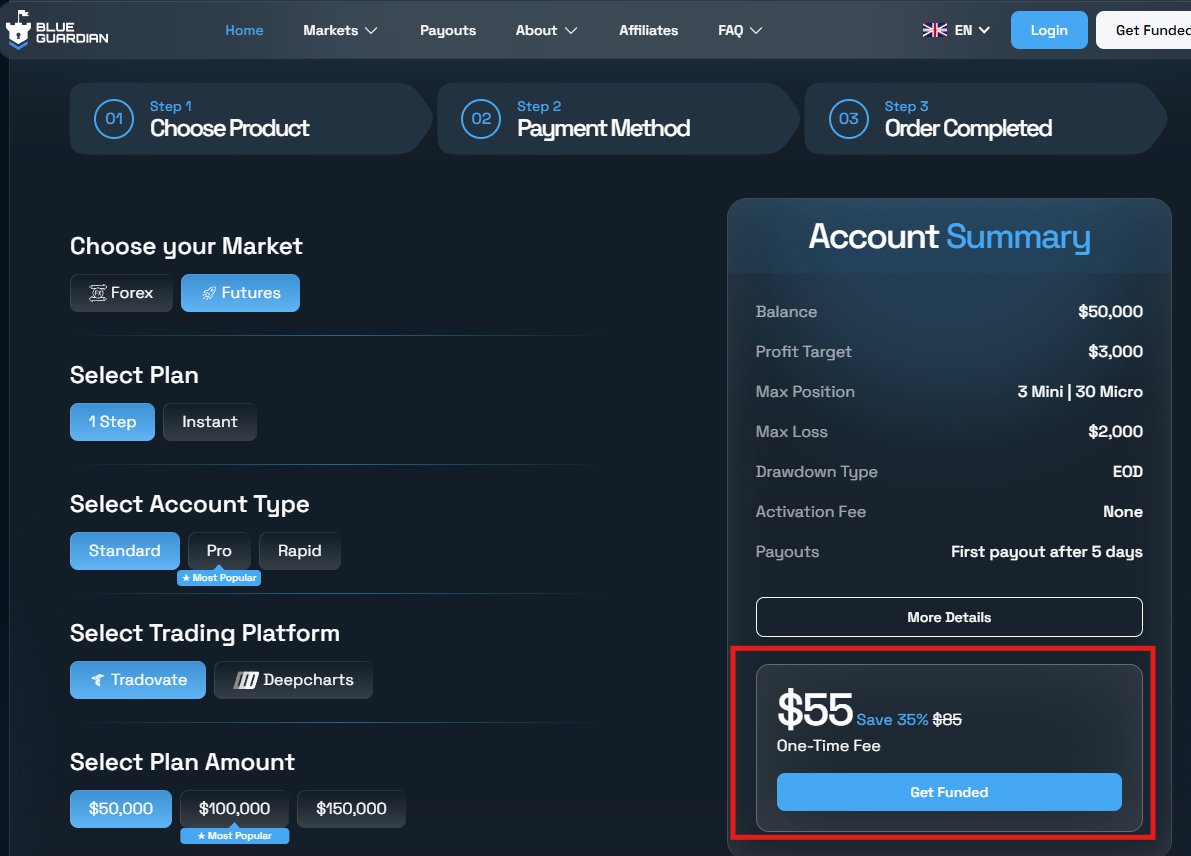Click the One-Time Fee label
Viewport: 1191px width, 856px height.
pyautogui.click(x=828, y=746)
